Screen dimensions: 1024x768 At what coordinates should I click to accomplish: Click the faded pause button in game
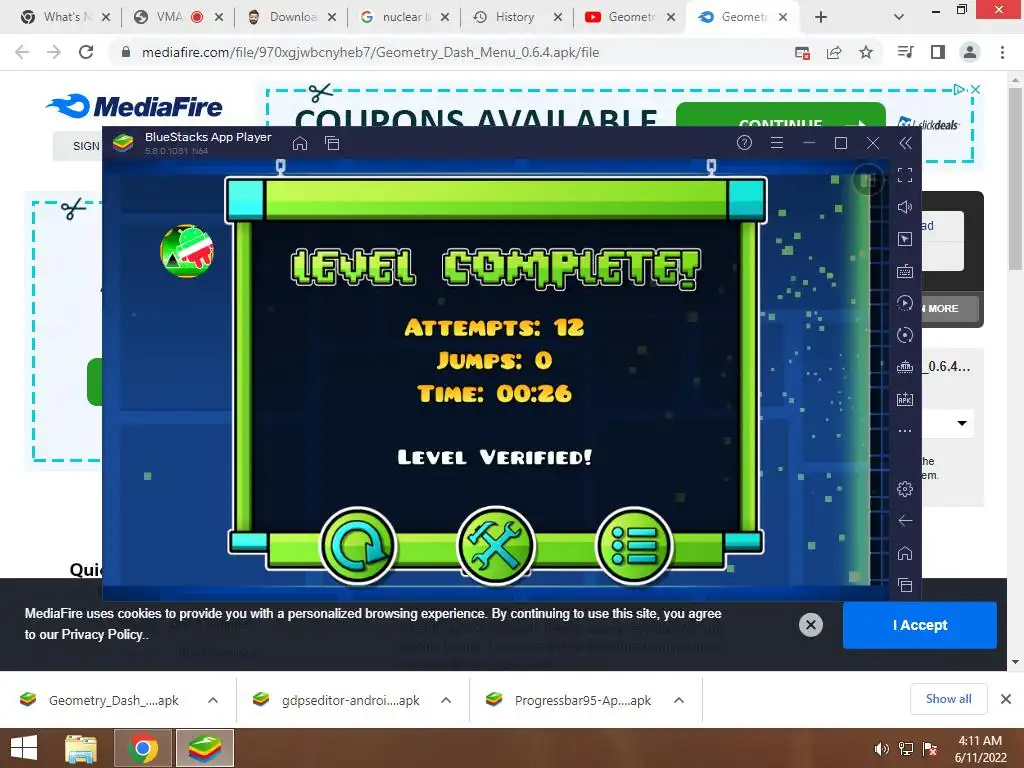868,180
